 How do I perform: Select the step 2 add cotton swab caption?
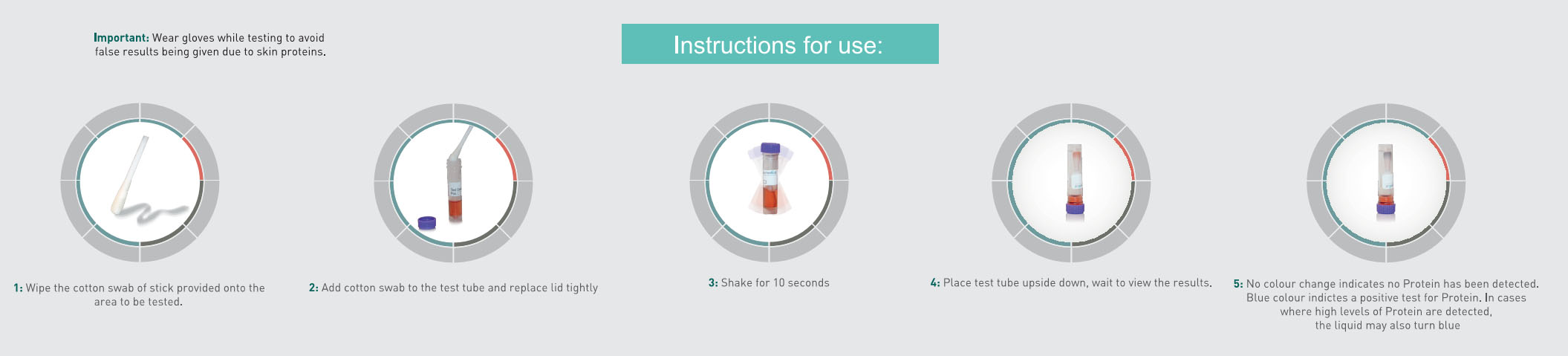[453, 288]
